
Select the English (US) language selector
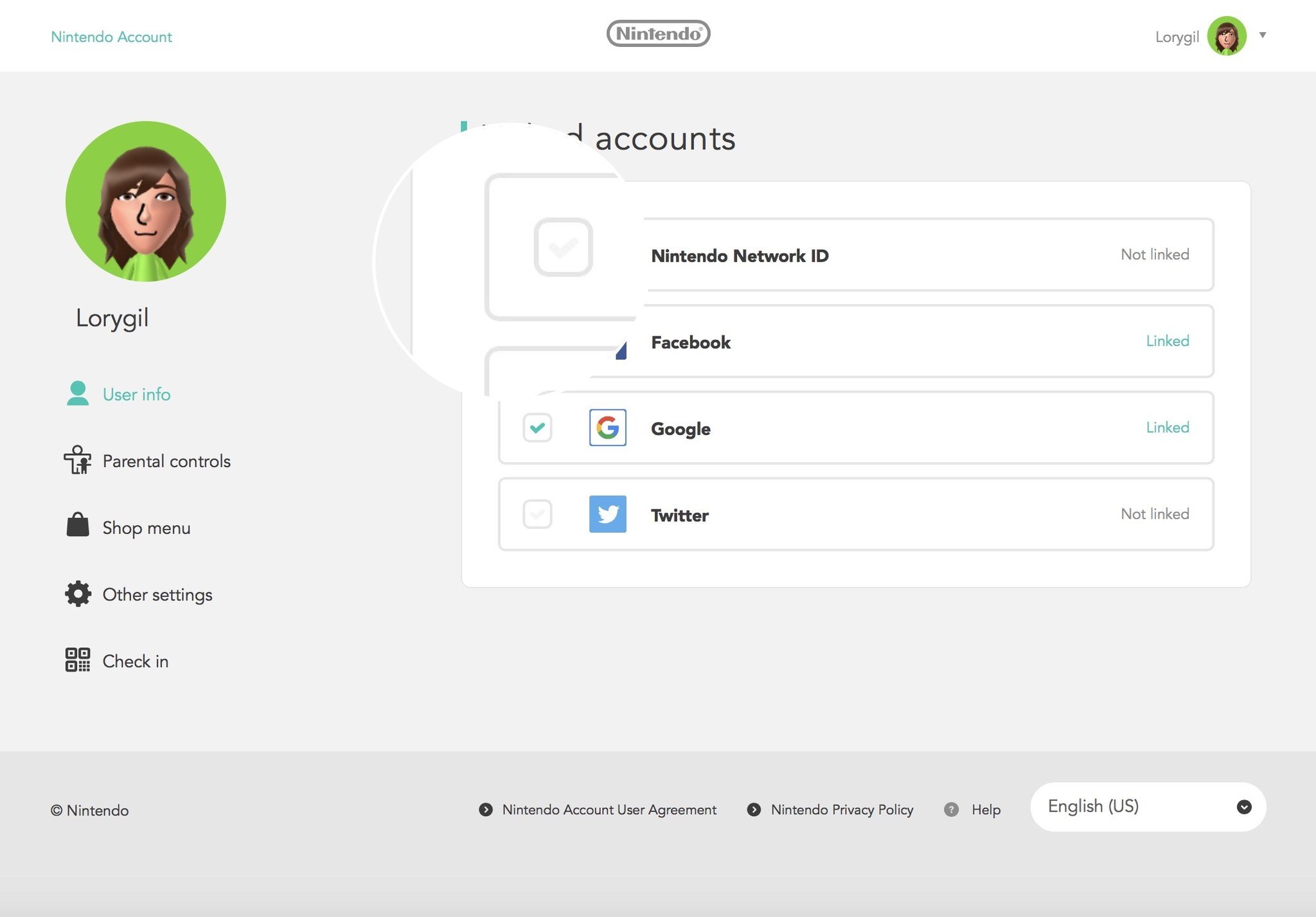click(x=1148, y=805)
